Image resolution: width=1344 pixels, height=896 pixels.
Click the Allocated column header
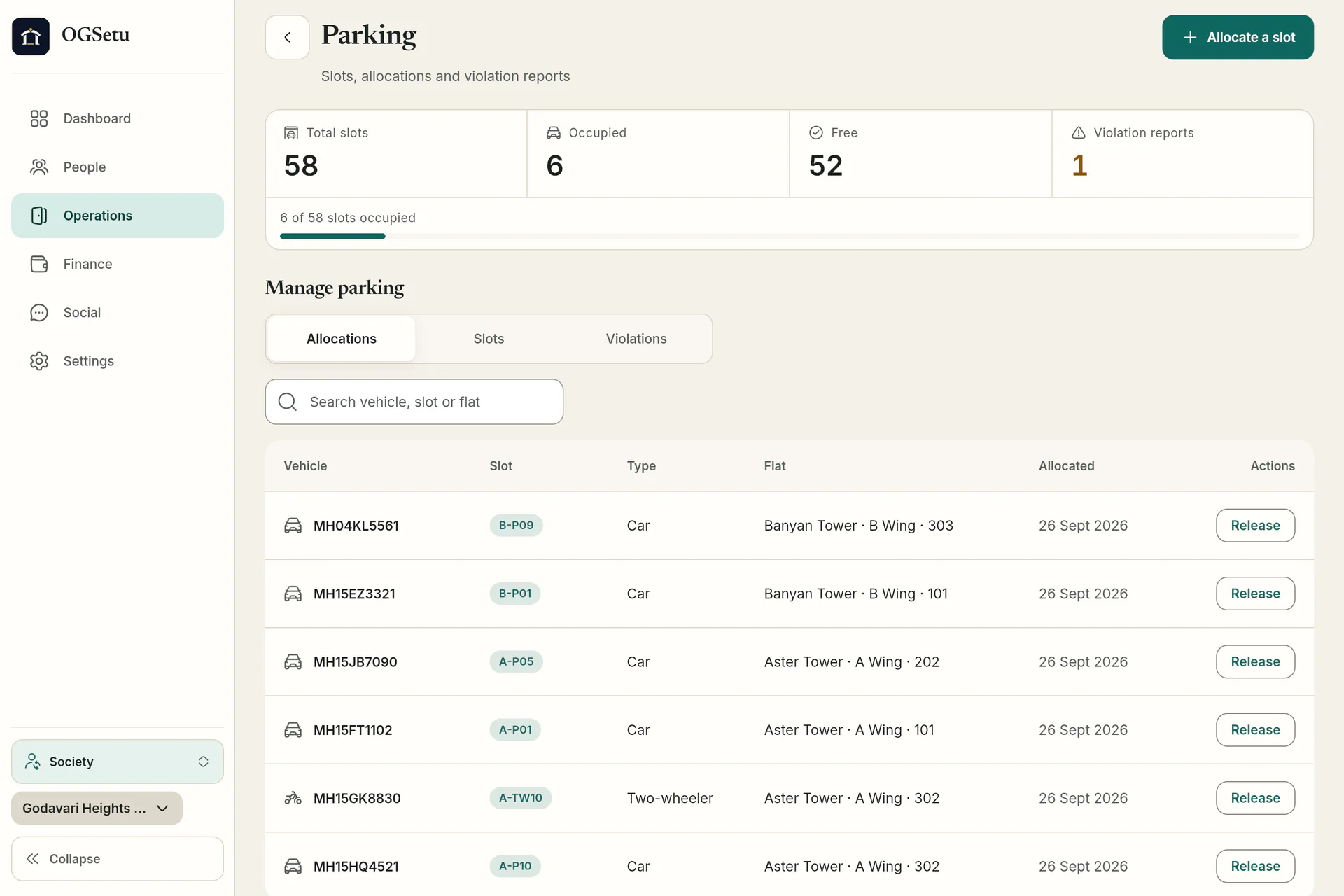tap(1066, 466)
